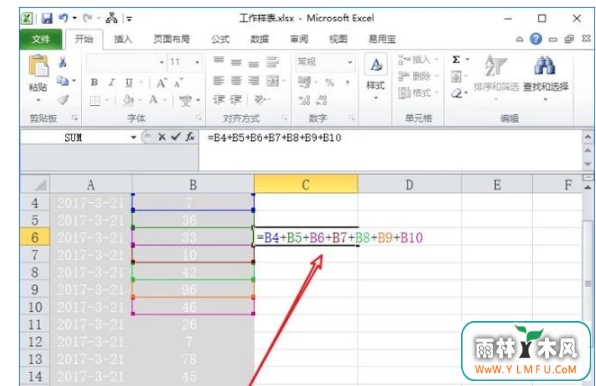Toggle Center text alignment
The image size is (596, 386).
point(236,81)
